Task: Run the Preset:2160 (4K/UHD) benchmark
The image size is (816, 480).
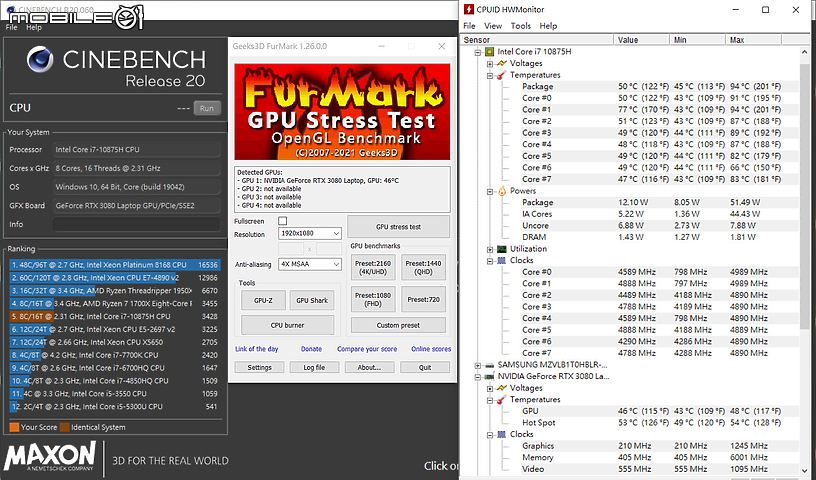Action: tap(373, 267)
